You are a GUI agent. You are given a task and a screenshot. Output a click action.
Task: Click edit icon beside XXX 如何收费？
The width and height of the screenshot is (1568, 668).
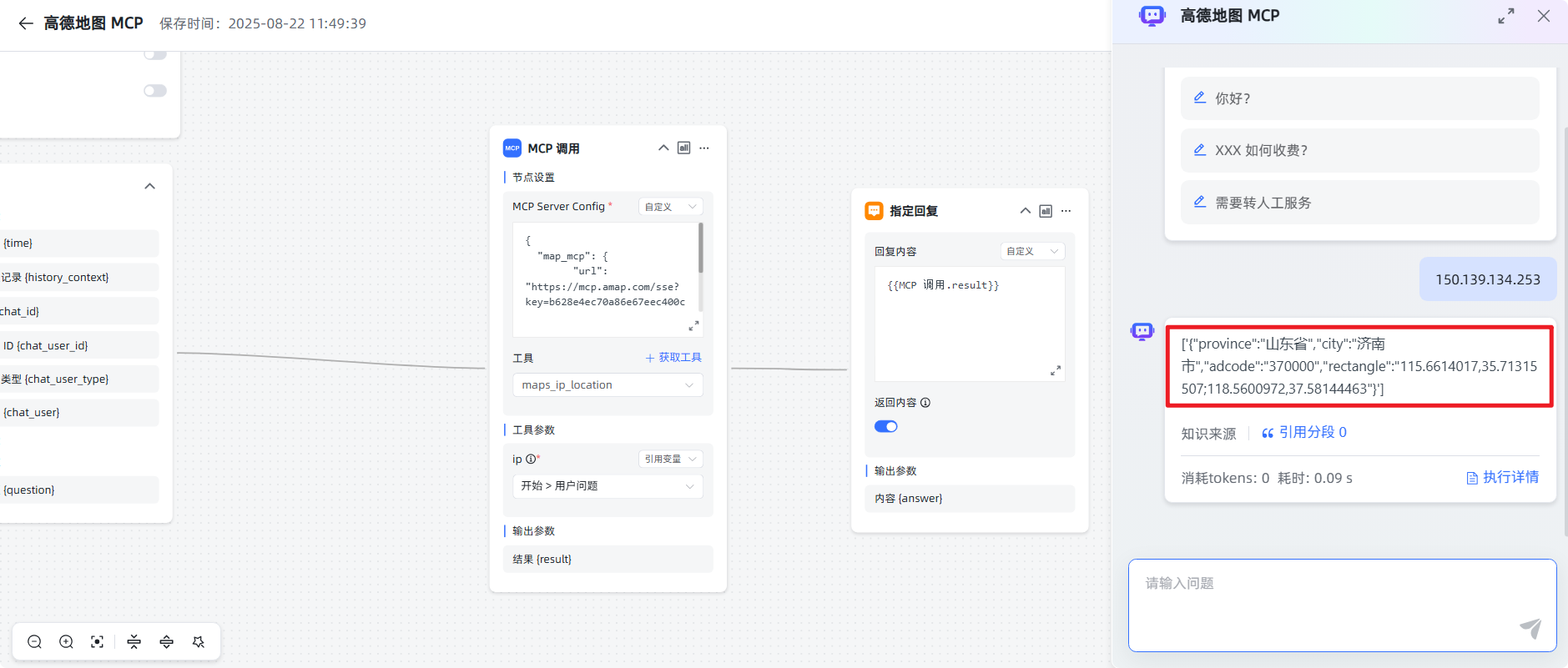click(1200, 150)
